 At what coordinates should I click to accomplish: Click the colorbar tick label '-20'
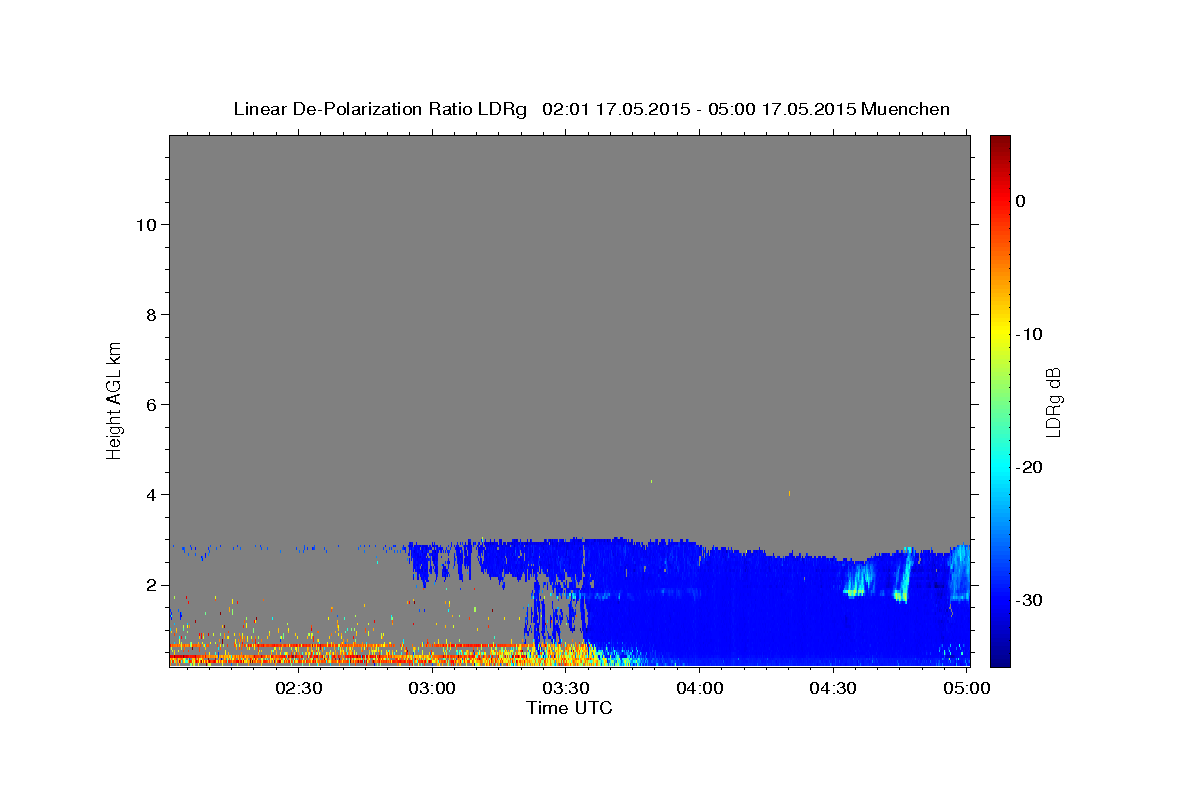pos(1030,467)
